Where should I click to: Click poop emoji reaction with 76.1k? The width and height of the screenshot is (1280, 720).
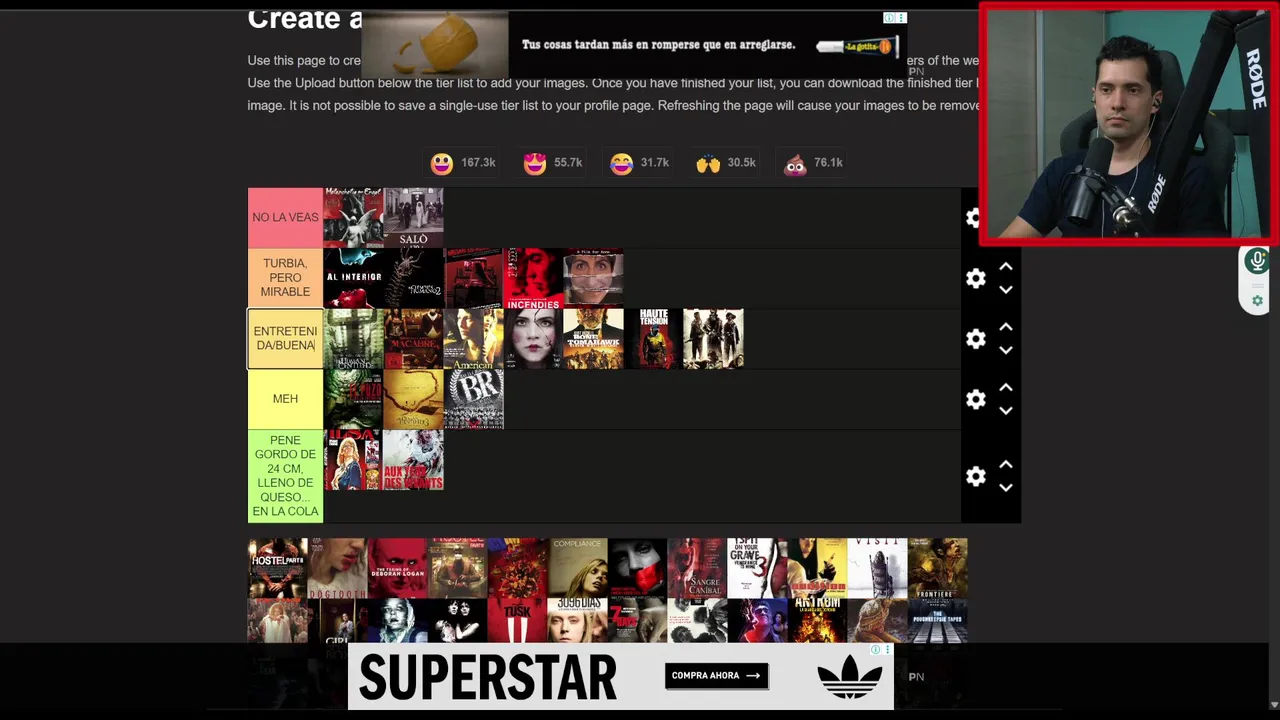[813, 163]
